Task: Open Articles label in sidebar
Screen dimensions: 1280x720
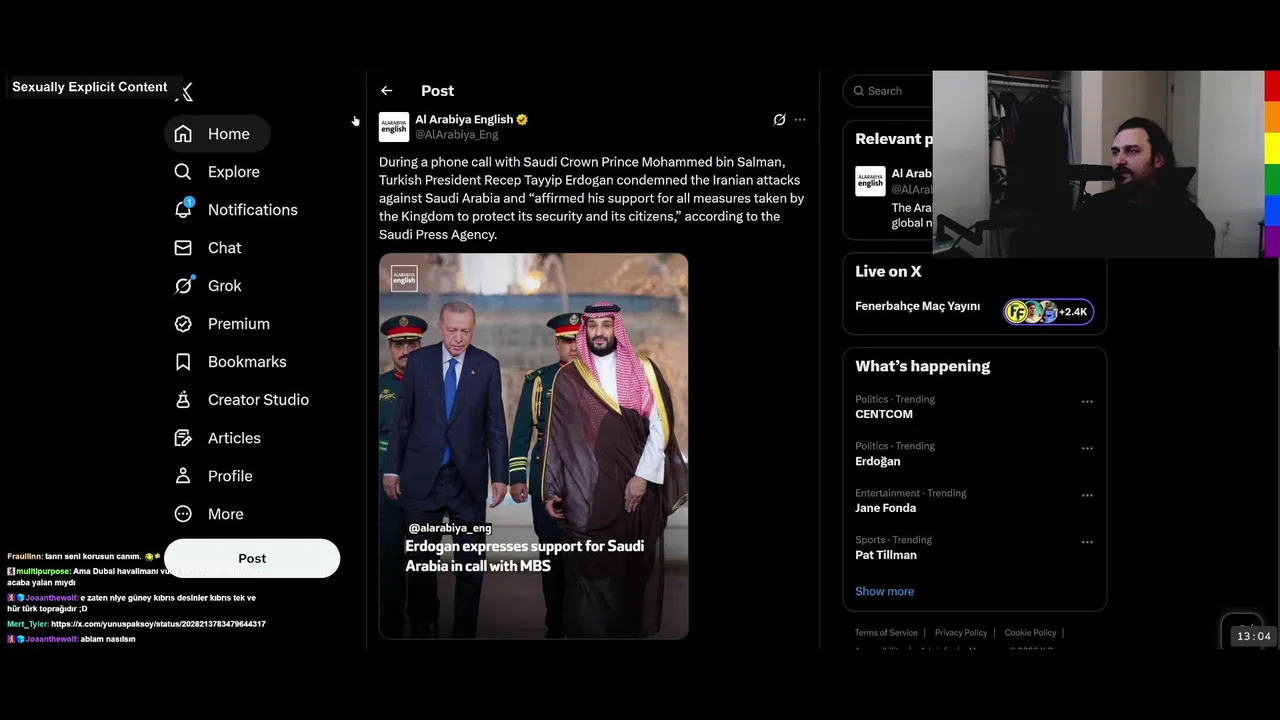Action: coord(234,438)
